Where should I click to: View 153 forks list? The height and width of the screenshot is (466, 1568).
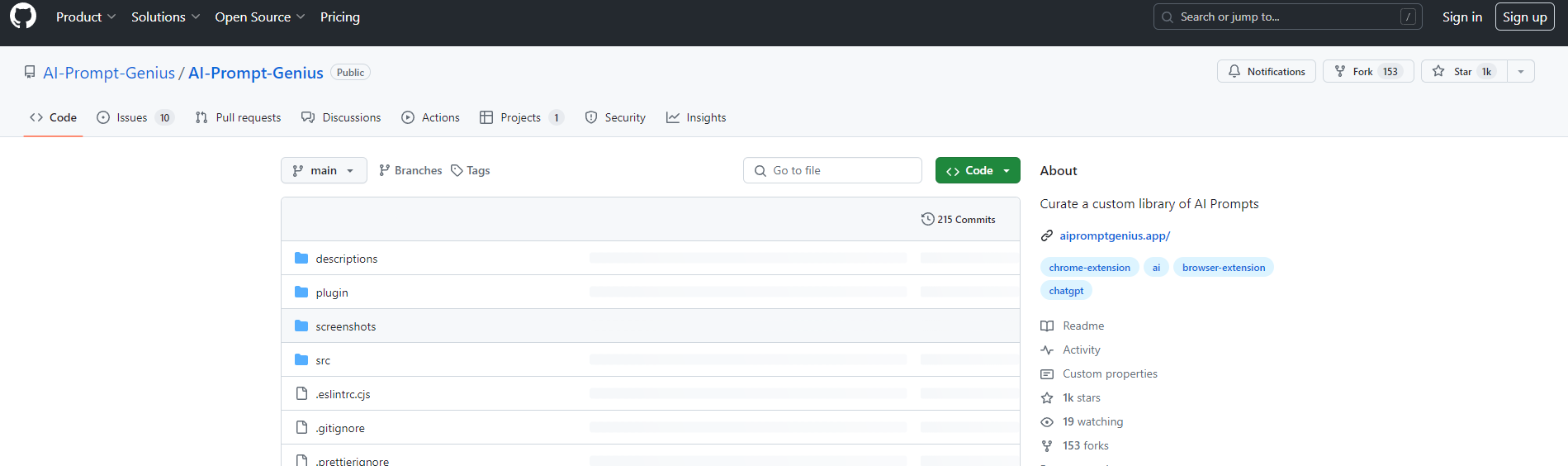coord(1075,445)
